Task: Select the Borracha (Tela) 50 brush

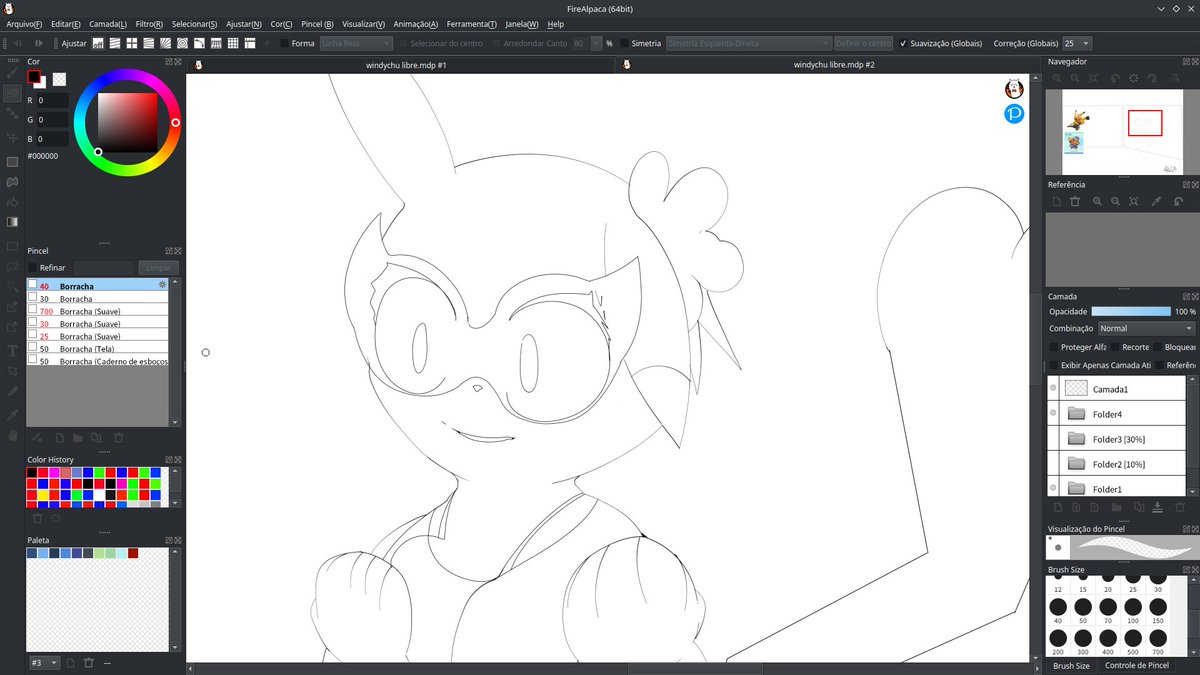Action: [98, 348]
